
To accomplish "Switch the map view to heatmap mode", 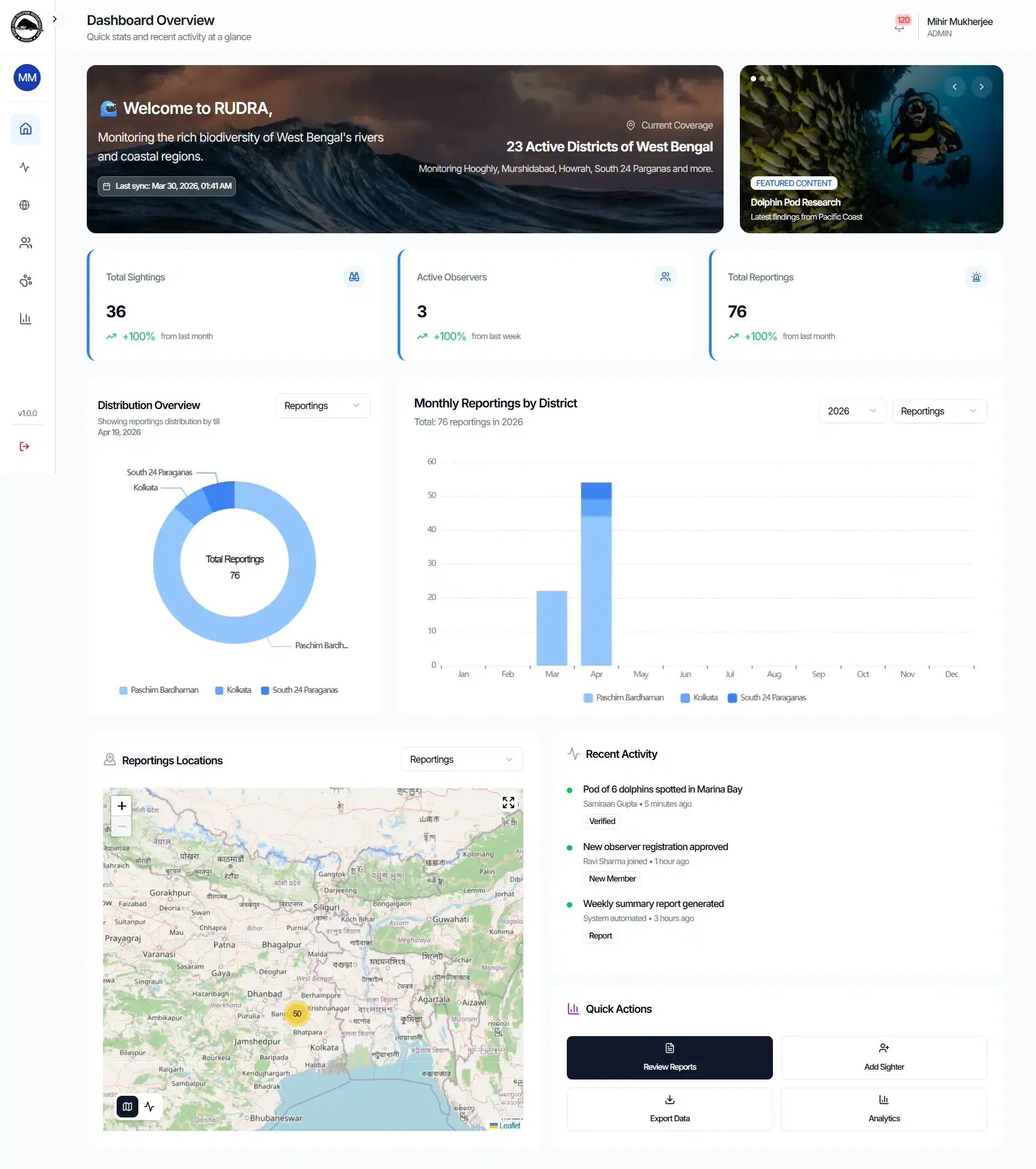I will (x=149, y=1106).
